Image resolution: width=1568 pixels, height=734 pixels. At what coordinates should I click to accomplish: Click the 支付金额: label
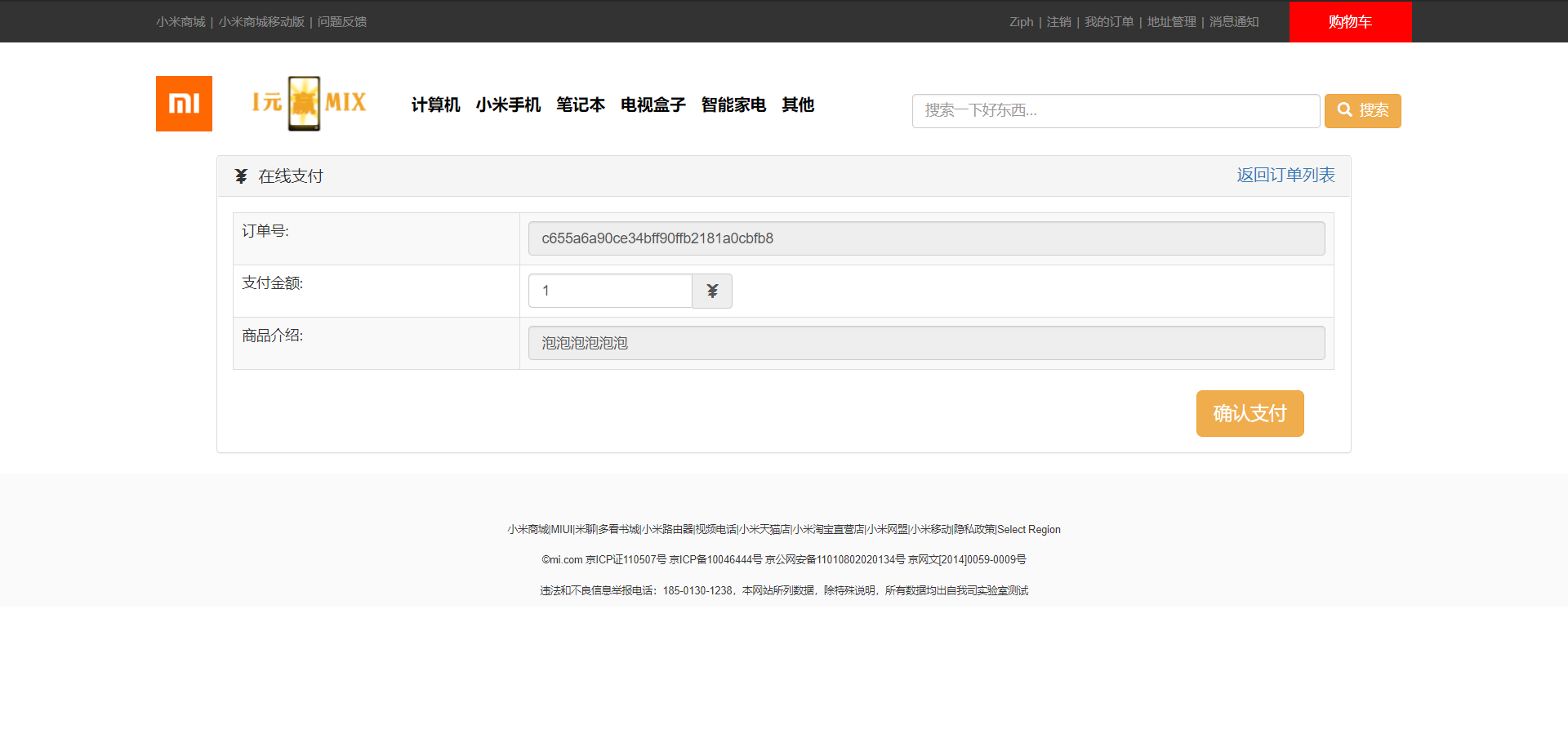(273, 283)
